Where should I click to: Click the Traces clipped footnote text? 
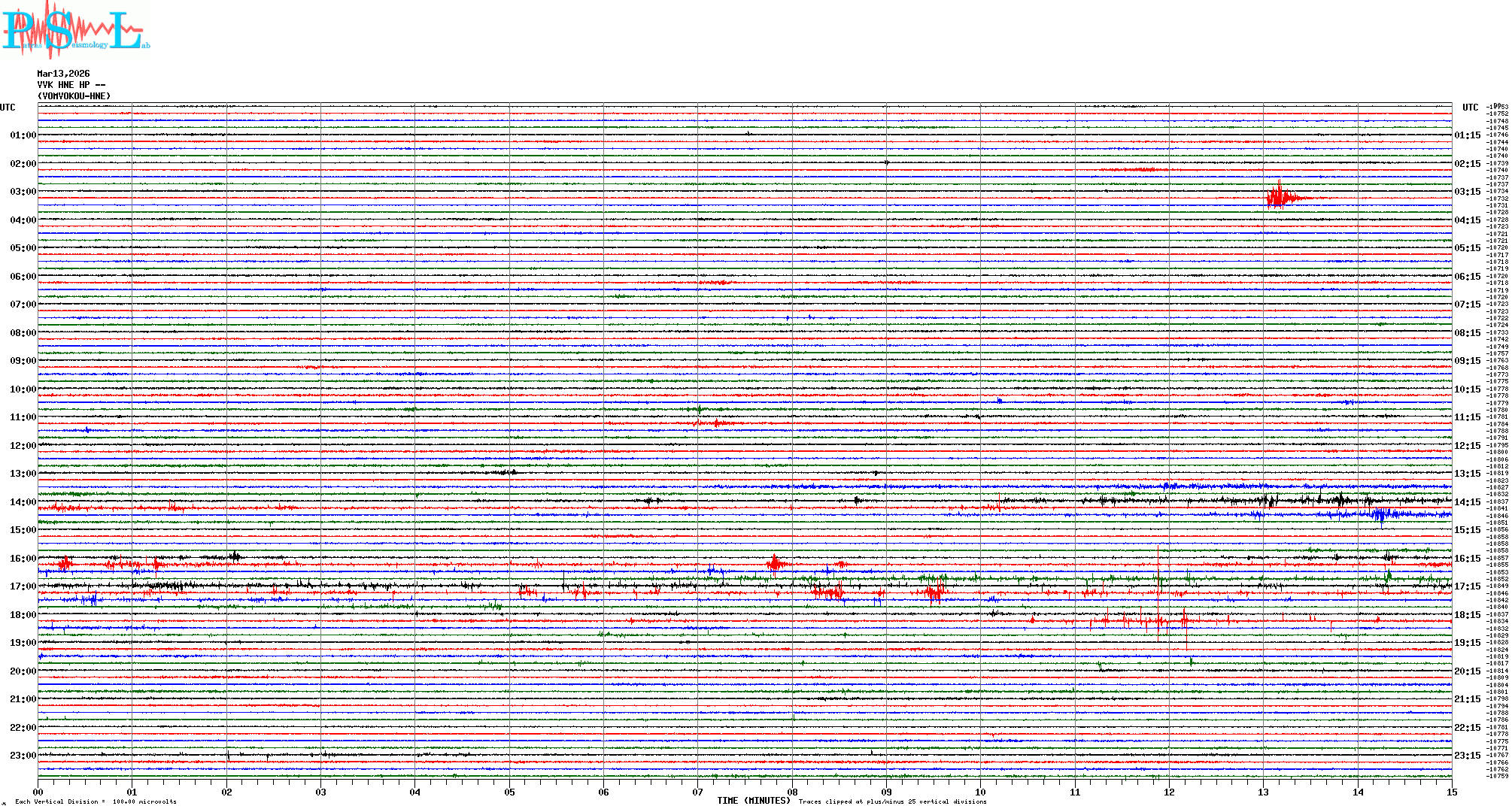[x=892, y=801]
